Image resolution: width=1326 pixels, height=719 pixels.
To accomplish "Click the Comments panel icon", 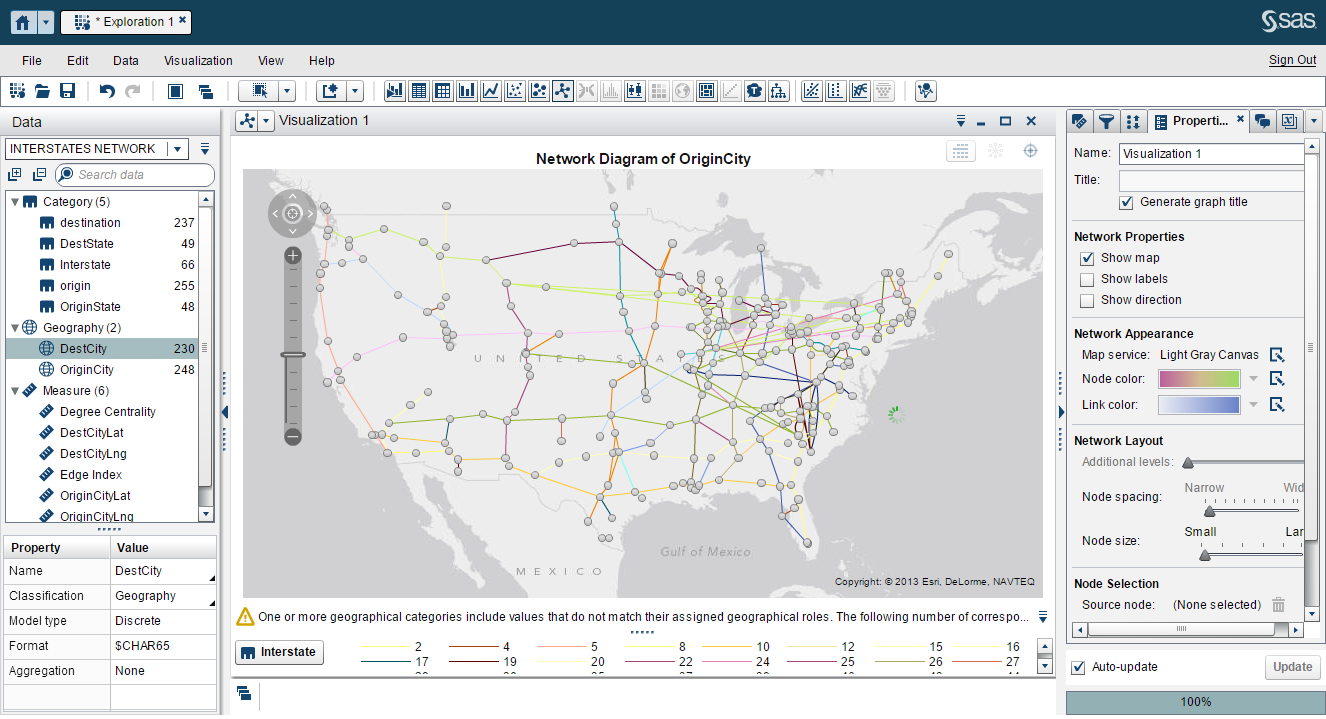I will click(x=1264, y=121).
